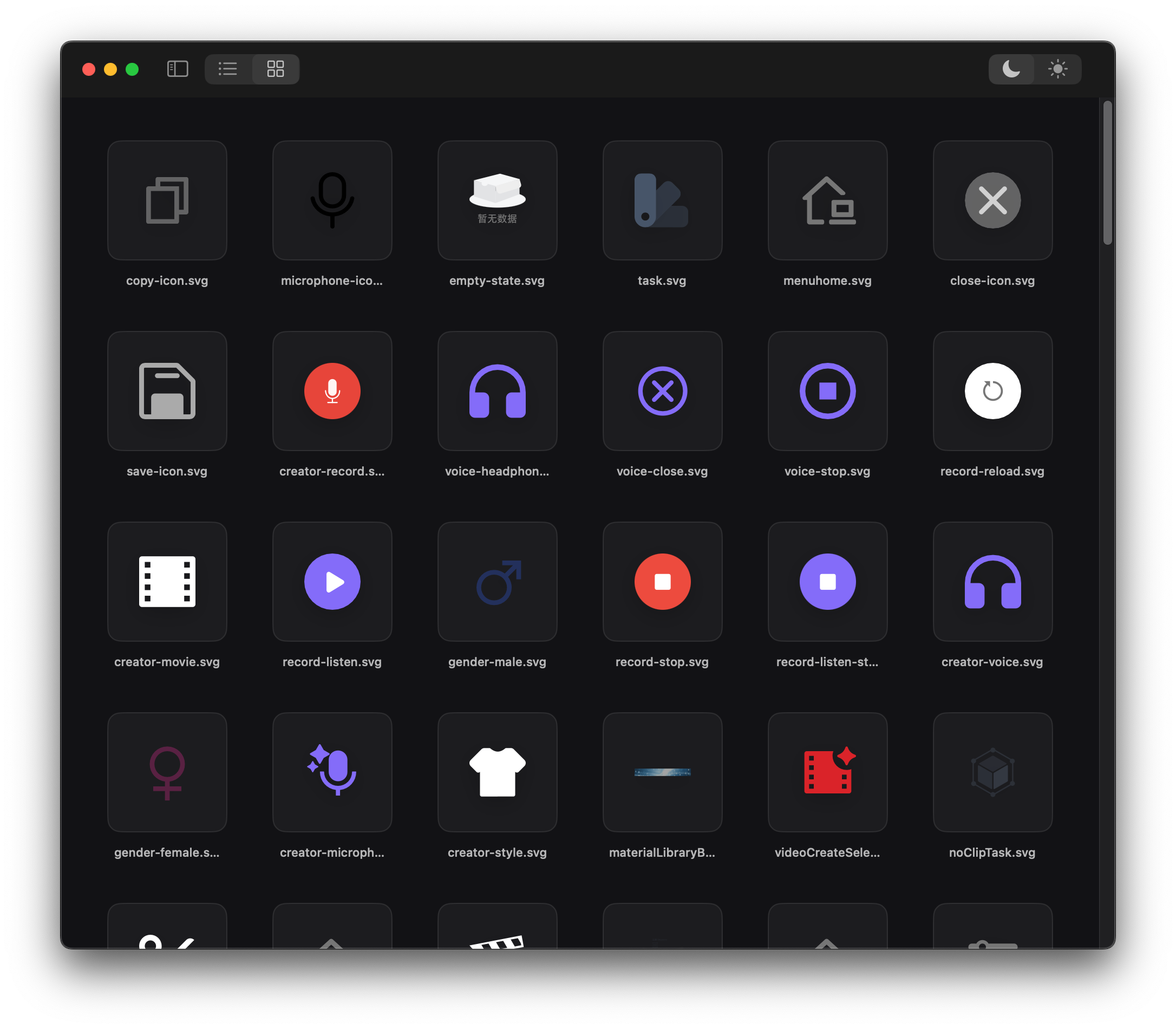Screen dimensions: 1176x1029
Task: Select the creator-movie.svg filmstrip icon
Action: click(x=167, y=582)
